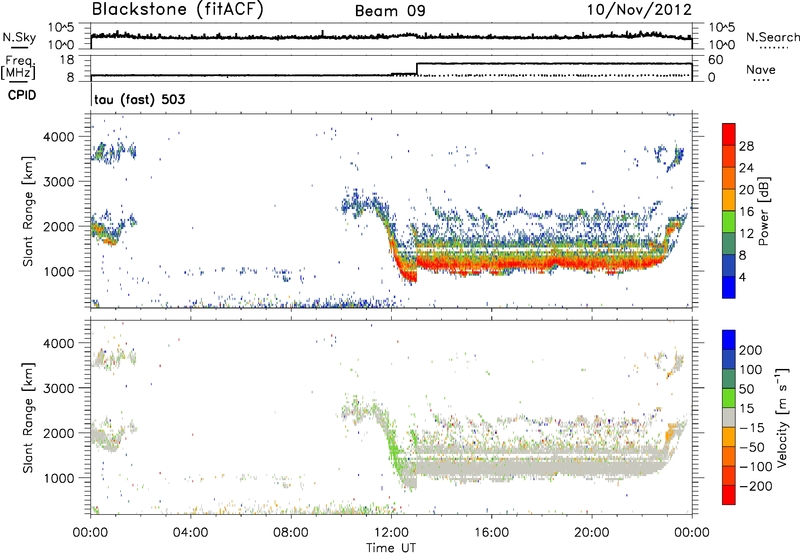
Task: Click the '20:00' time axis label
Action: (592, 533)
